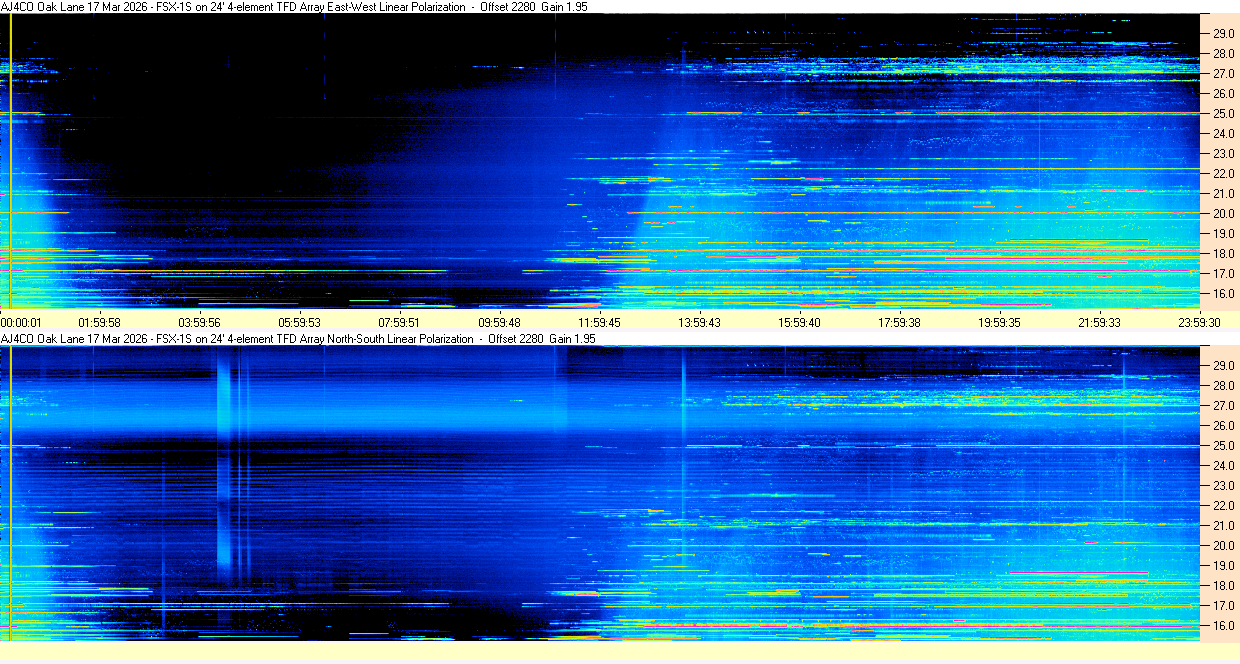
Task: Pick 24.0 on the North-South frequency scale
Action: point(1224,466)
